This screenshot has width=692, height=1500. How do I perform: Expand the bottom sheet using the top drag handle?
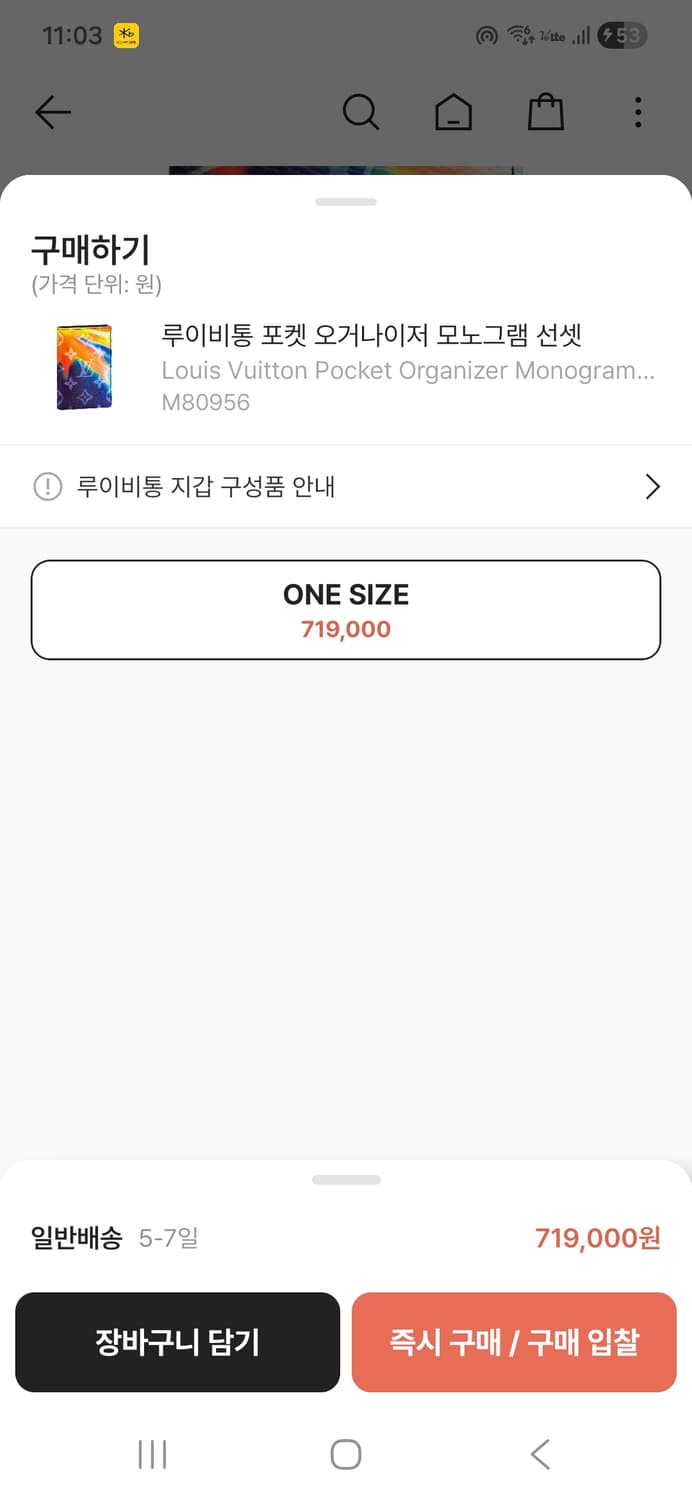[346, 200]
